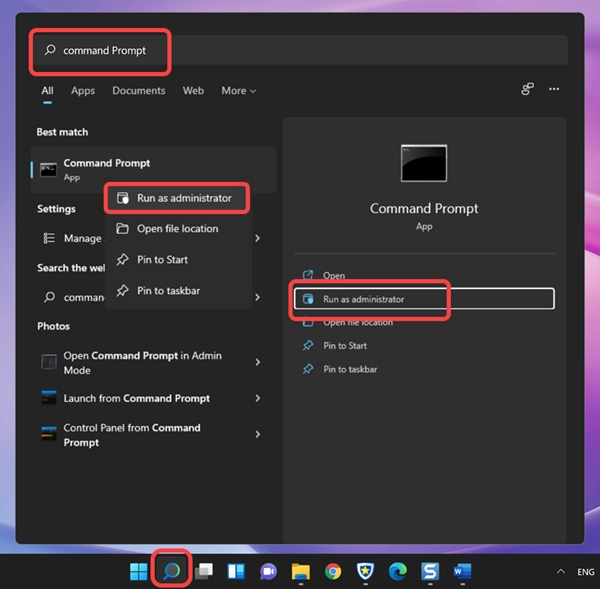Click the three-dot options icon in search
Screen dimensions: 600x589
click(553, 90)
